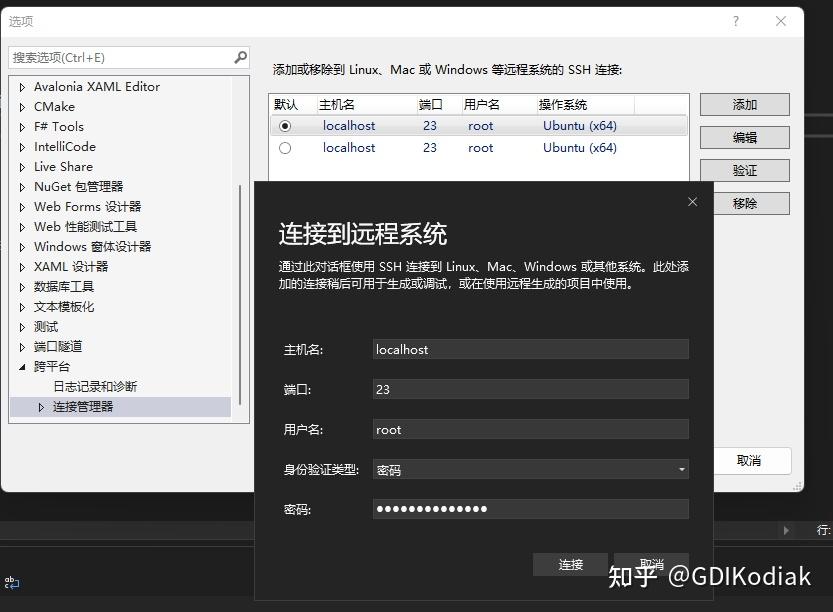Expand the CMake settings node
The height and width of the screenshot is (612, 833).
click(22, 106)
